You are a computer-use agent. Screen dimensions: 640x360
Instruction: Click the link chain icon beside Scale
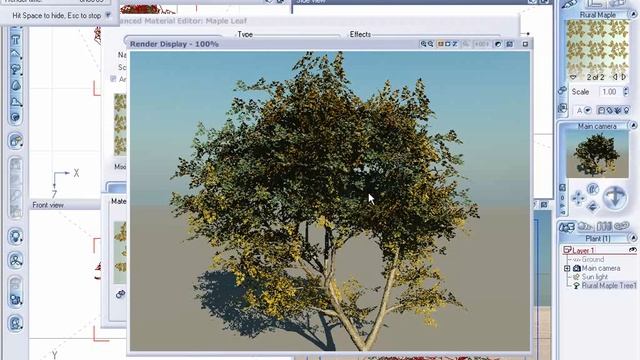[x=562, y=90]
